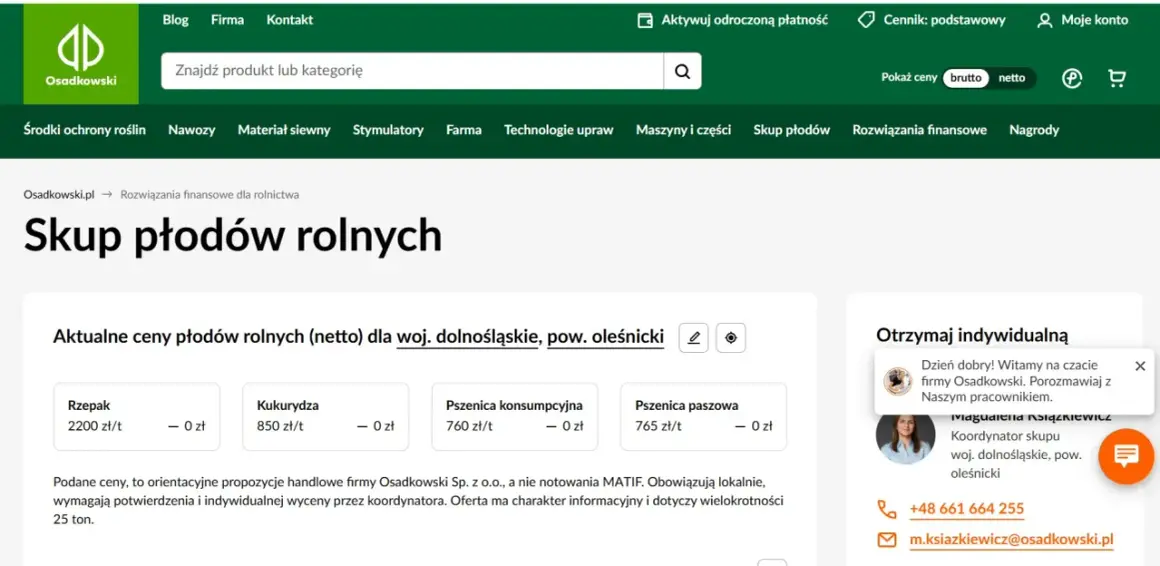Click the search magnifier button

click(x=682, y=71)
